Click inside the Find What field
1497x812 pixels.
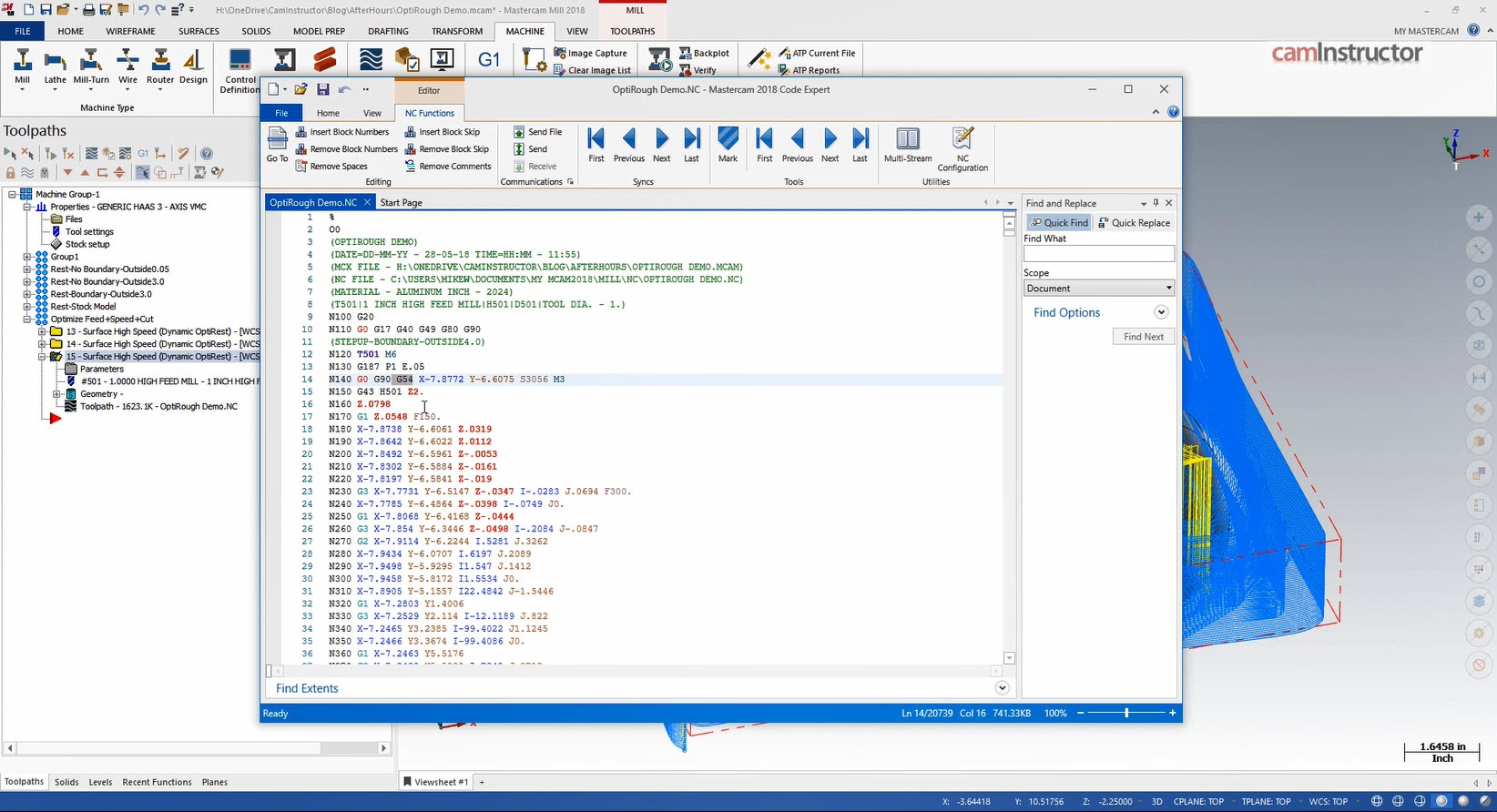[1099, 254]
